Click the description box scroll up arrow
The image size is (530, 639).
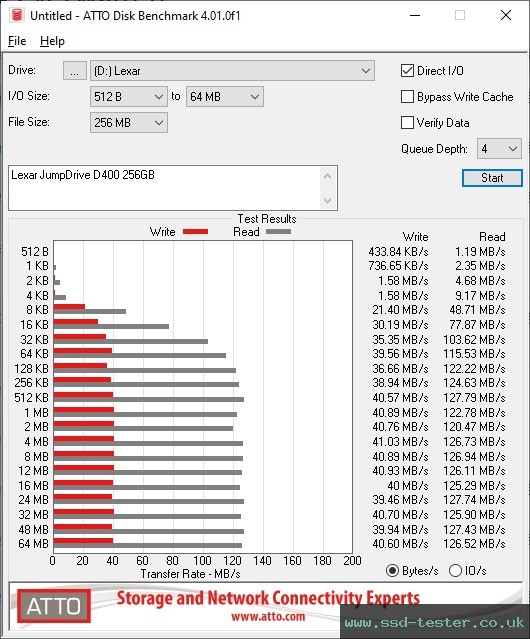pyautogui.click(x=328, y=176)
